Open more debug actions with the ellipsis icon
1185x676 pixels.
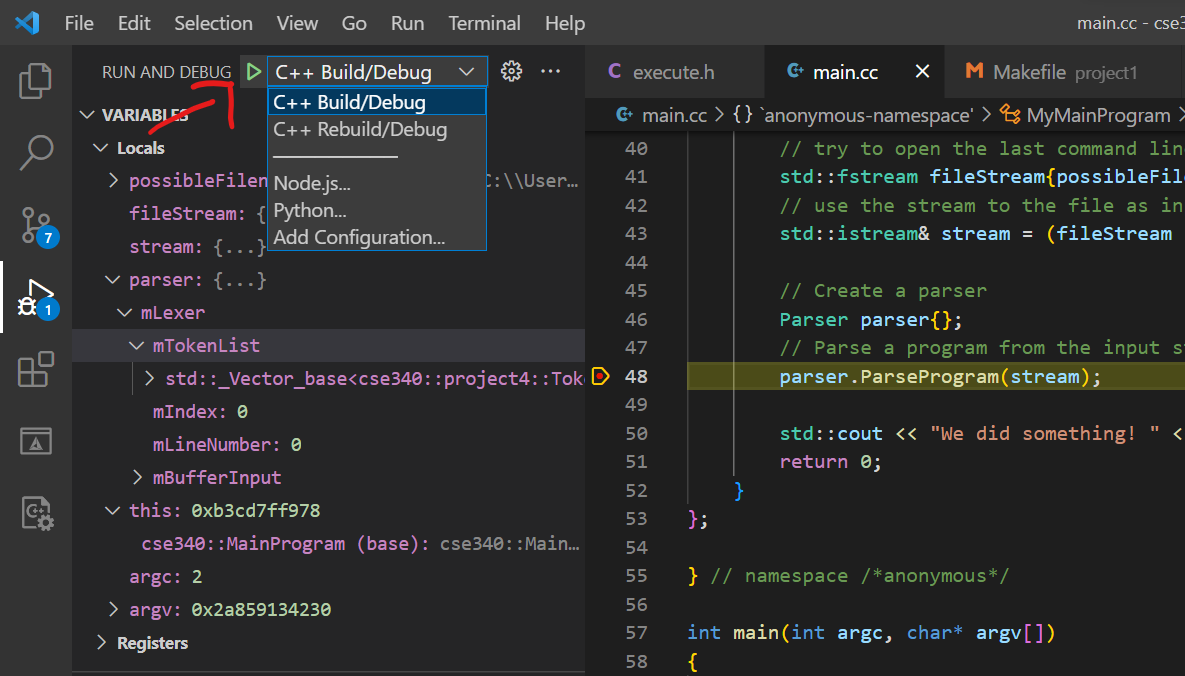pyautogui.click(x=550, y=71)
